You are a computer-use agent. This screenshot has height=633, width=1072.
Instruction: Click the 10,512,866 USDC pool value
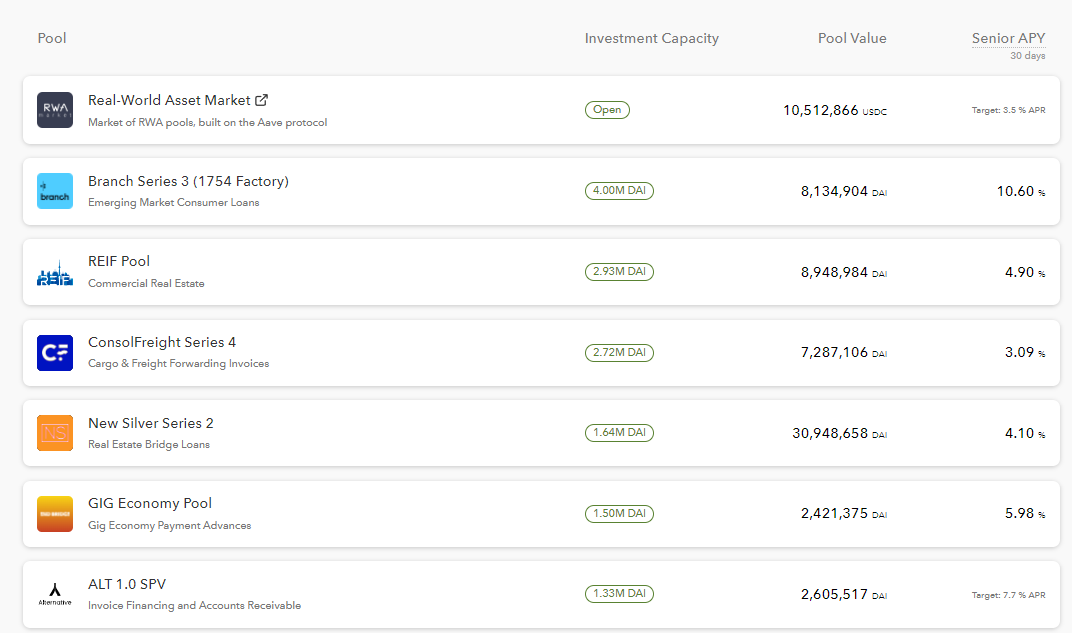pyautogui.click(x=835, y=110)
